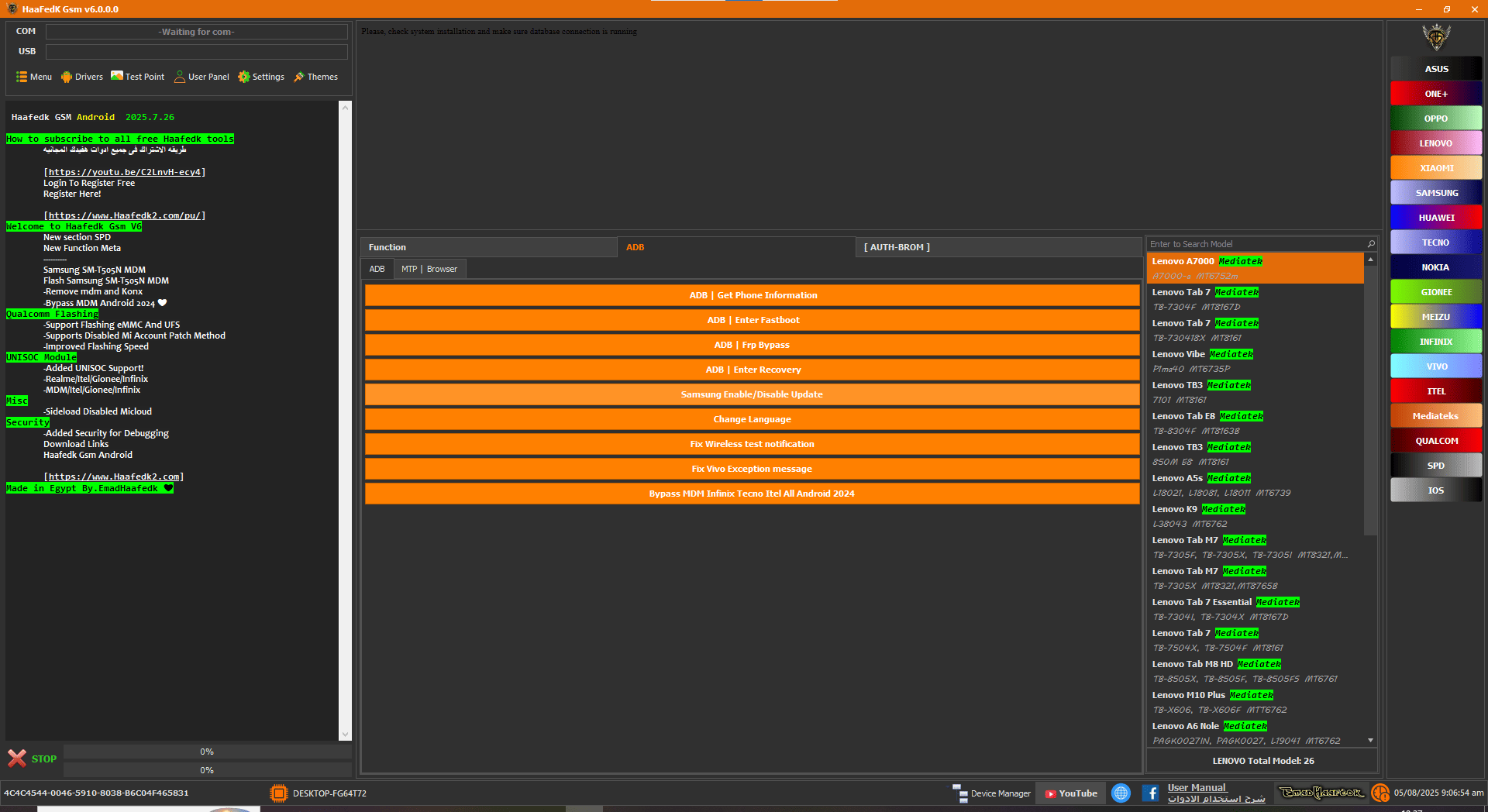Click Fix Wireless test notification
Screen dimensions: 1488x812
point(752,444)
